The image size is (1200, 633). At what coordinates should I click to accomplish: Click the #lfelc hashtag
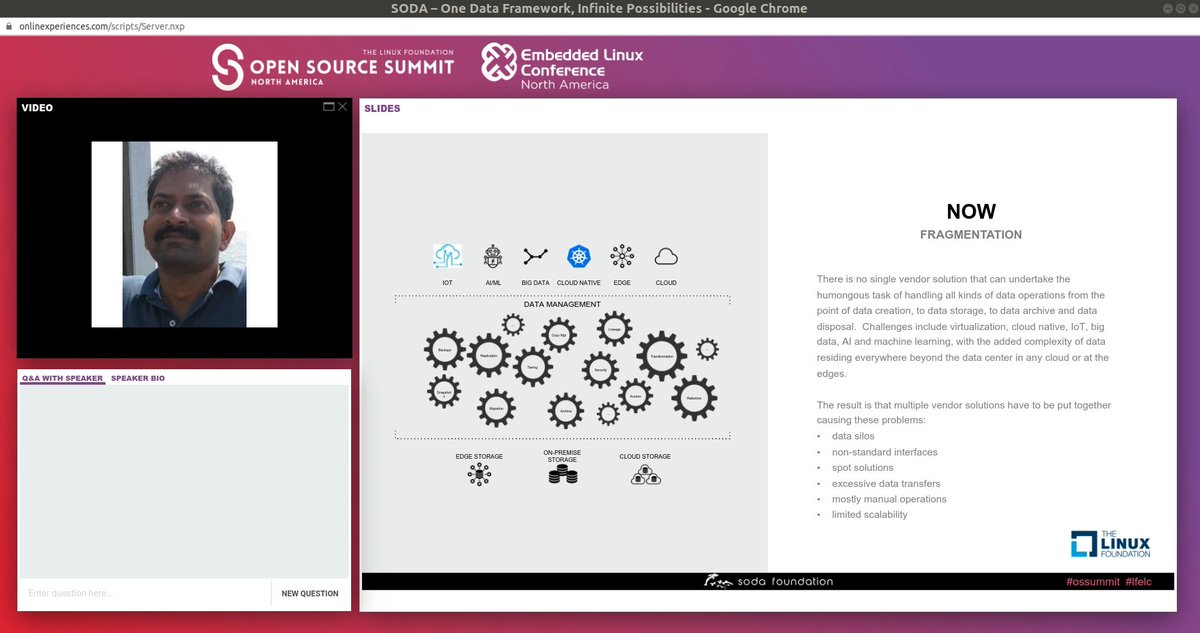click(x=1138, y=582)
